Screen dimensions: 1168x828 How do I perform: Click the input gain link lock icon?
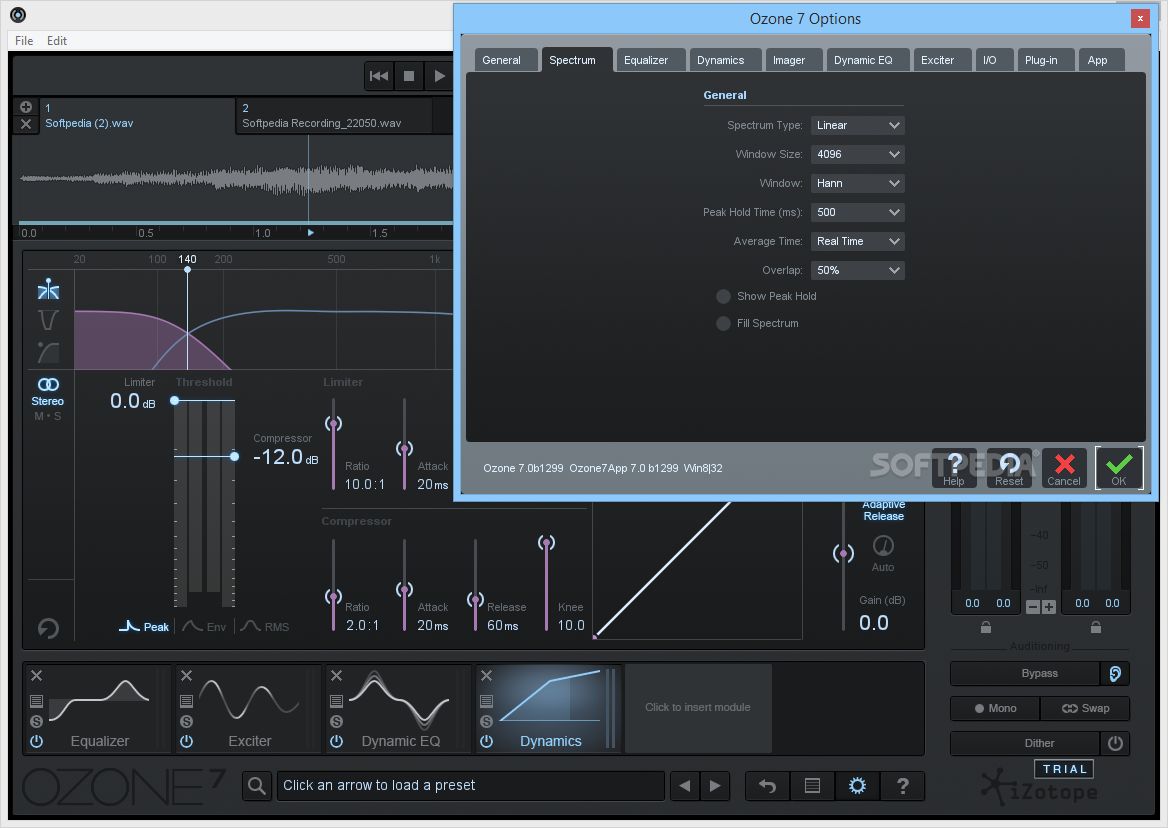[986, 627]
